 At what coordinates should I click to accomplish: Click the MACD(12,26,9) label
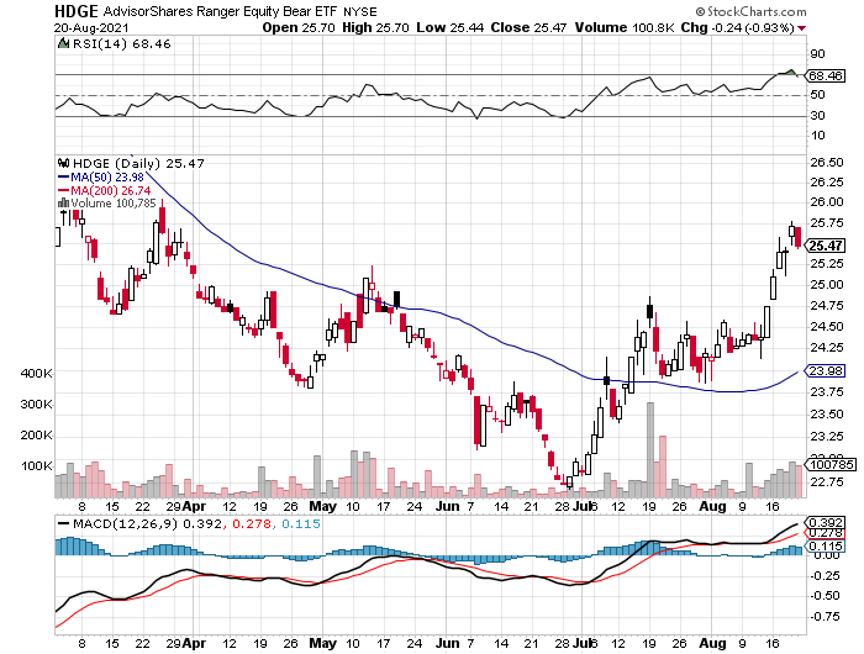click(x=125, y=523)
